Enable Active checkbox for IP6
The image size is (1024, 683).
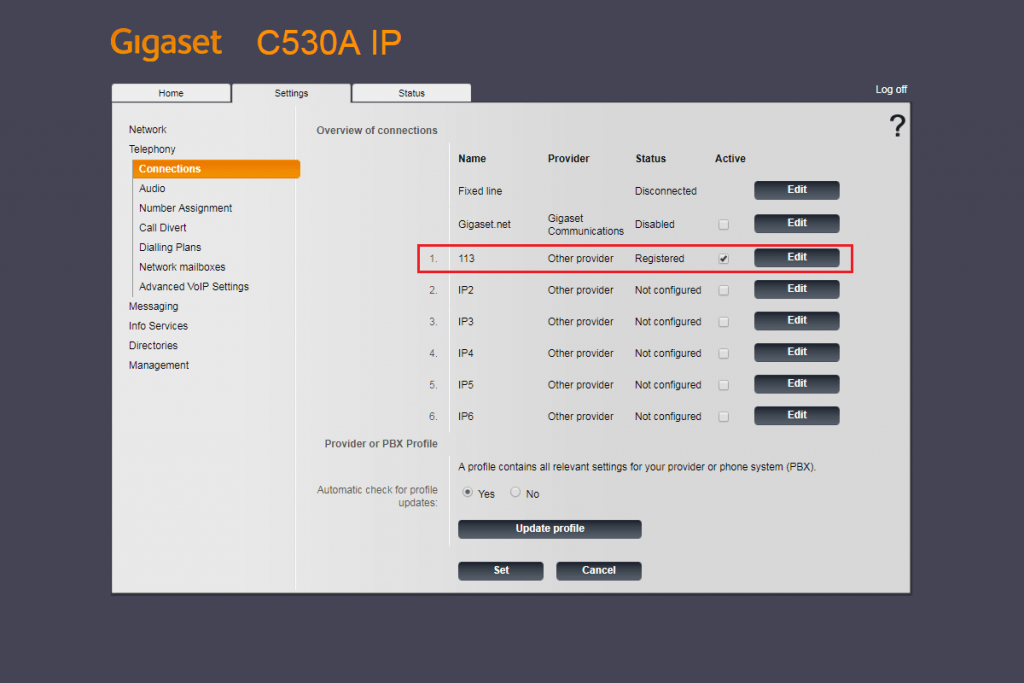tap(724, 417)
